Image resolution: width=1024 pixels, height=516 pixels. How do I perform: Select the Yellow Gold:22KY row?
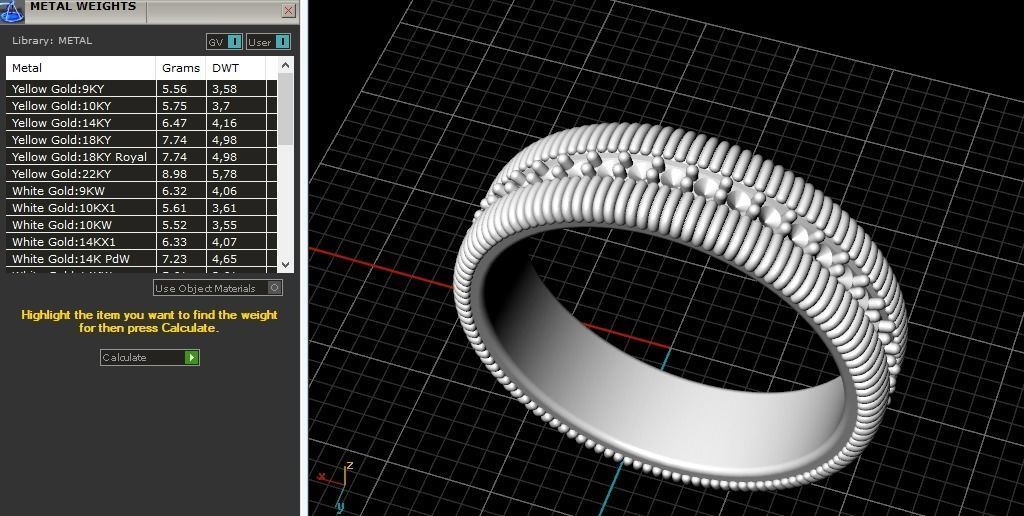[x=142, y=174]
